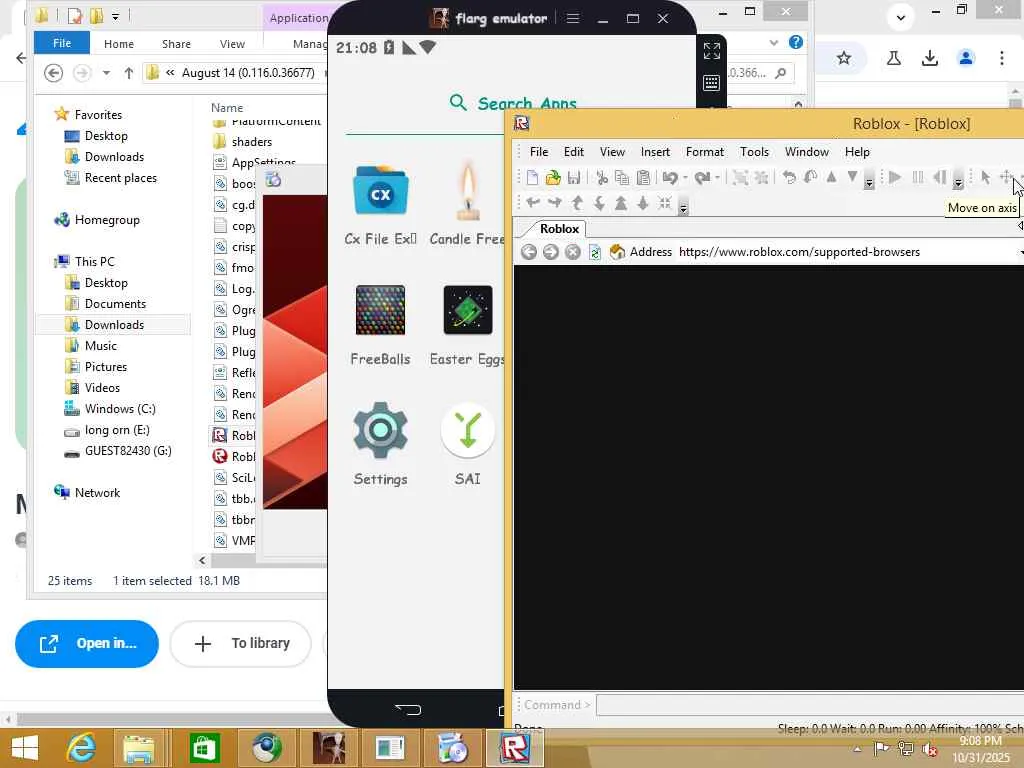Open flarg emulator hamburger menu
The height and width of the screenshot is (768, 1024).
[x=573, y=18]
